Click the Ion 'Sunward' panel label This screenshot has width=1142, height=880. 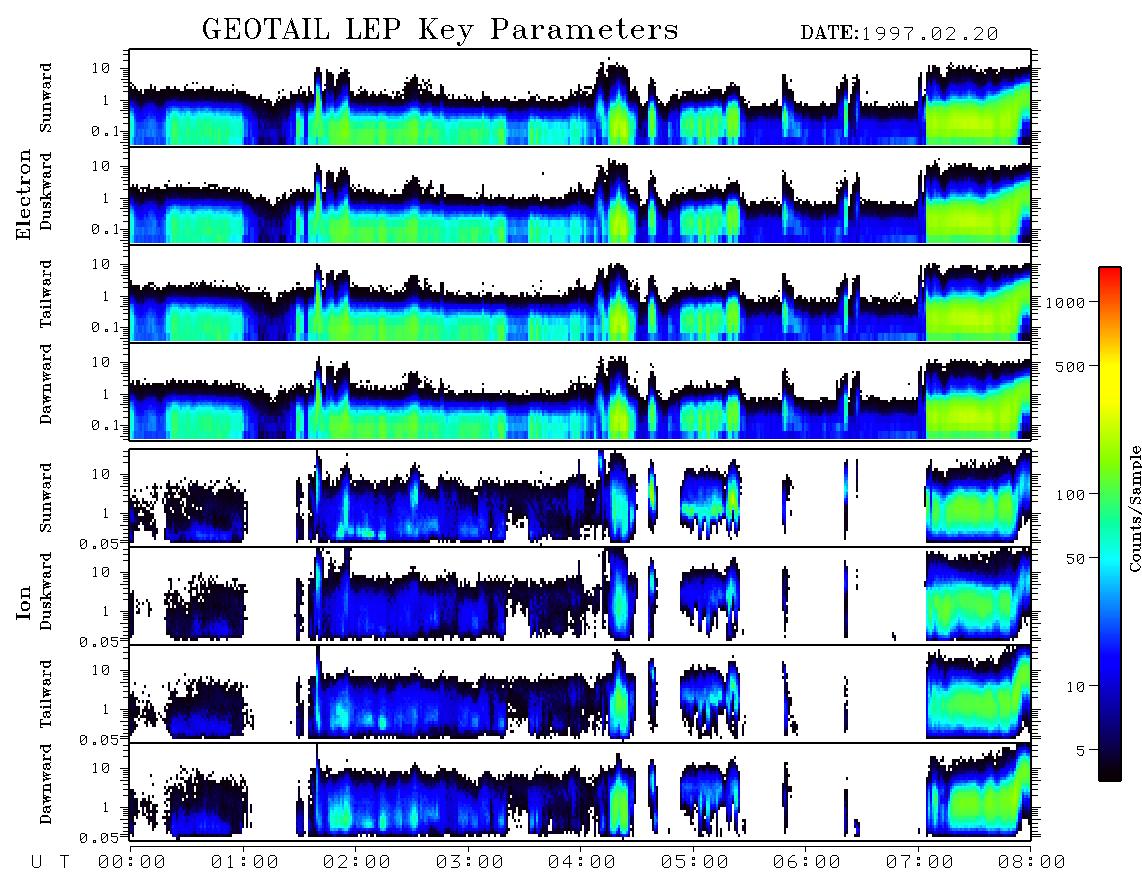[x=46, y=498]
